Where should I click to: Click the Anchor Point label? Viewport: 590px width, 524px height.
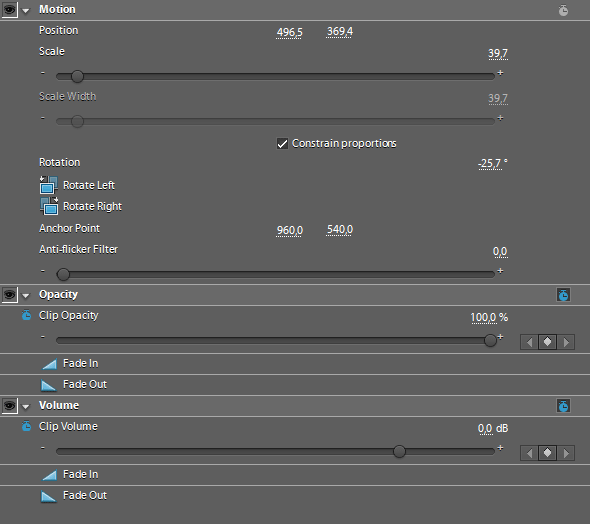70,228
